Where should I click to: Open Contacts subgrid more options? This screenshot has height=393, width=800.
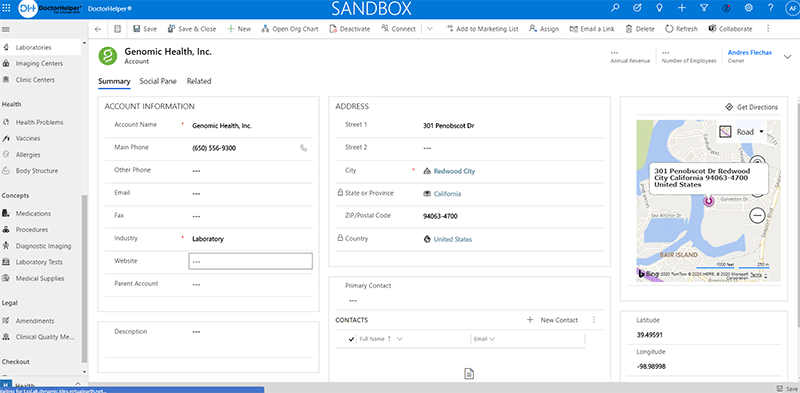click(x=593, y=320)
